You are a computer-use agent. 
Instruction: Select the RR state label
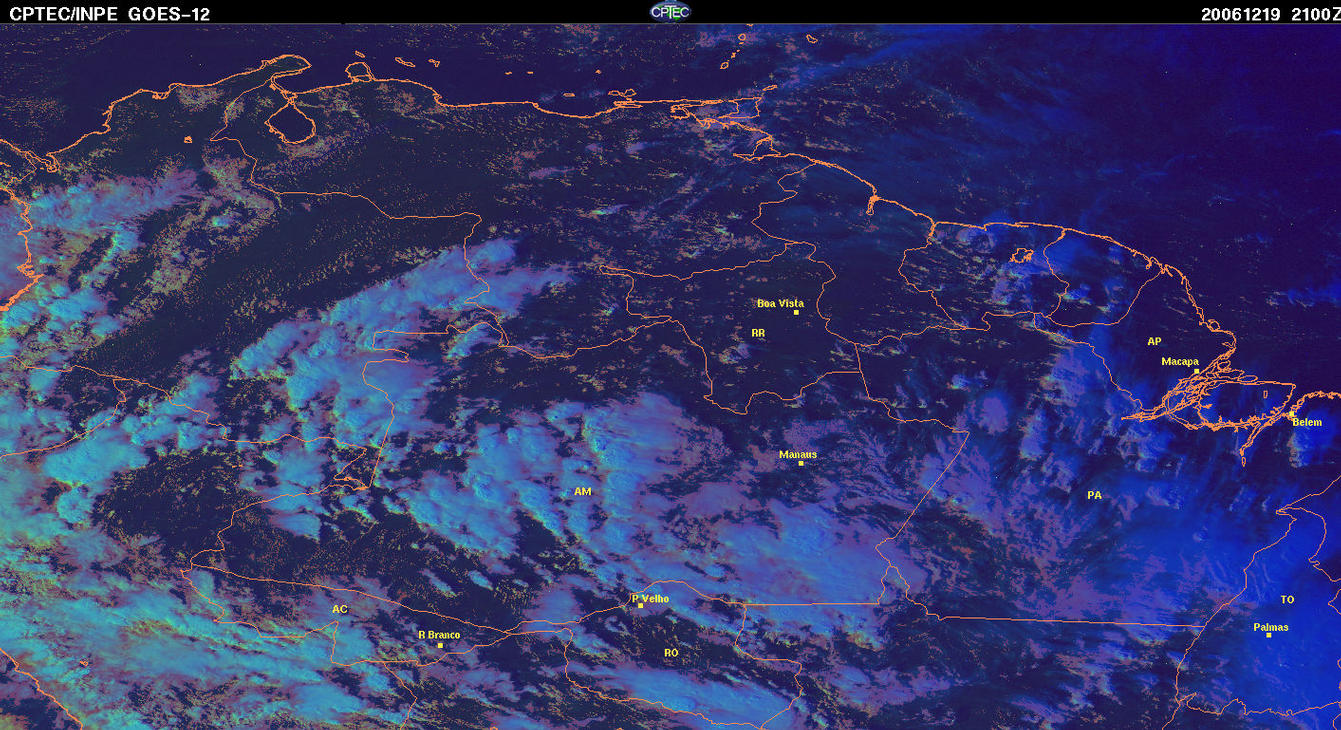(757, 332)
